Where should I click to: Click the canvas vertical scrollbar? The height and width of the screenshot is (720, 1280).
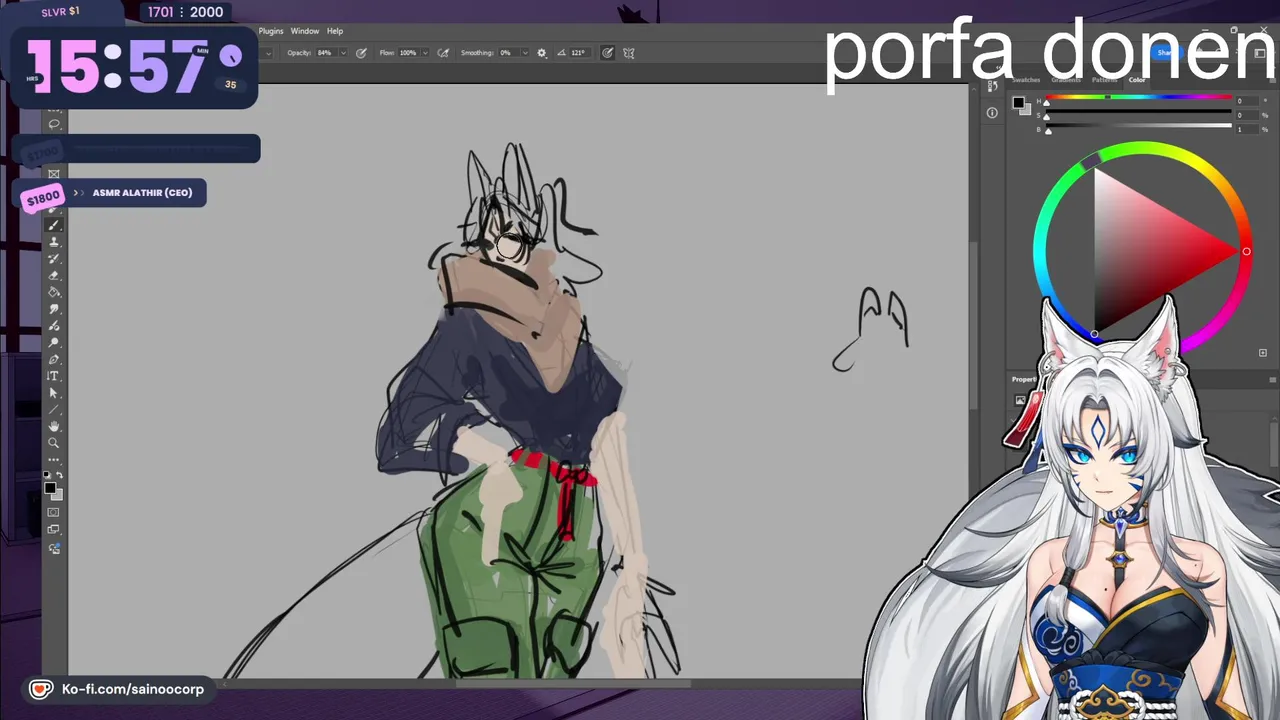973,325
